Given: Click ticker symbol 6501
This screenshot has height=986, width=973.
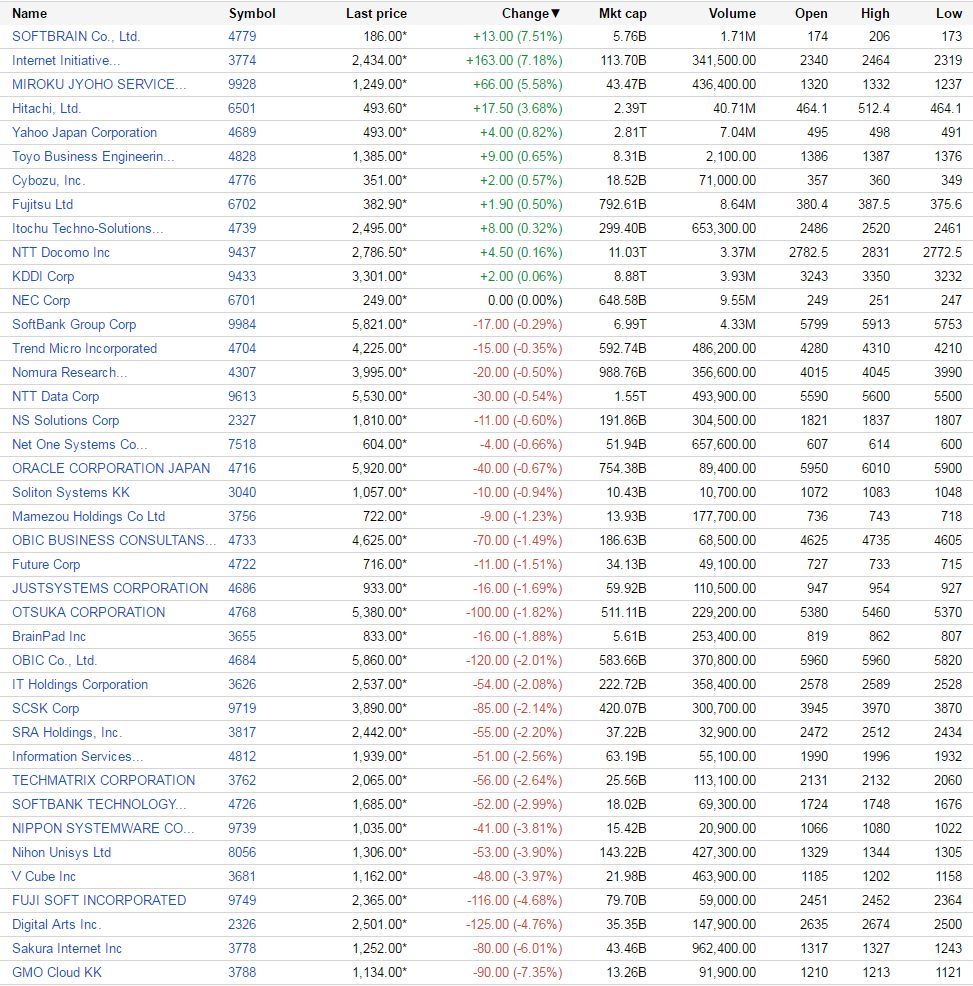Looking at the screenshot, I should [x=242, y=108].
